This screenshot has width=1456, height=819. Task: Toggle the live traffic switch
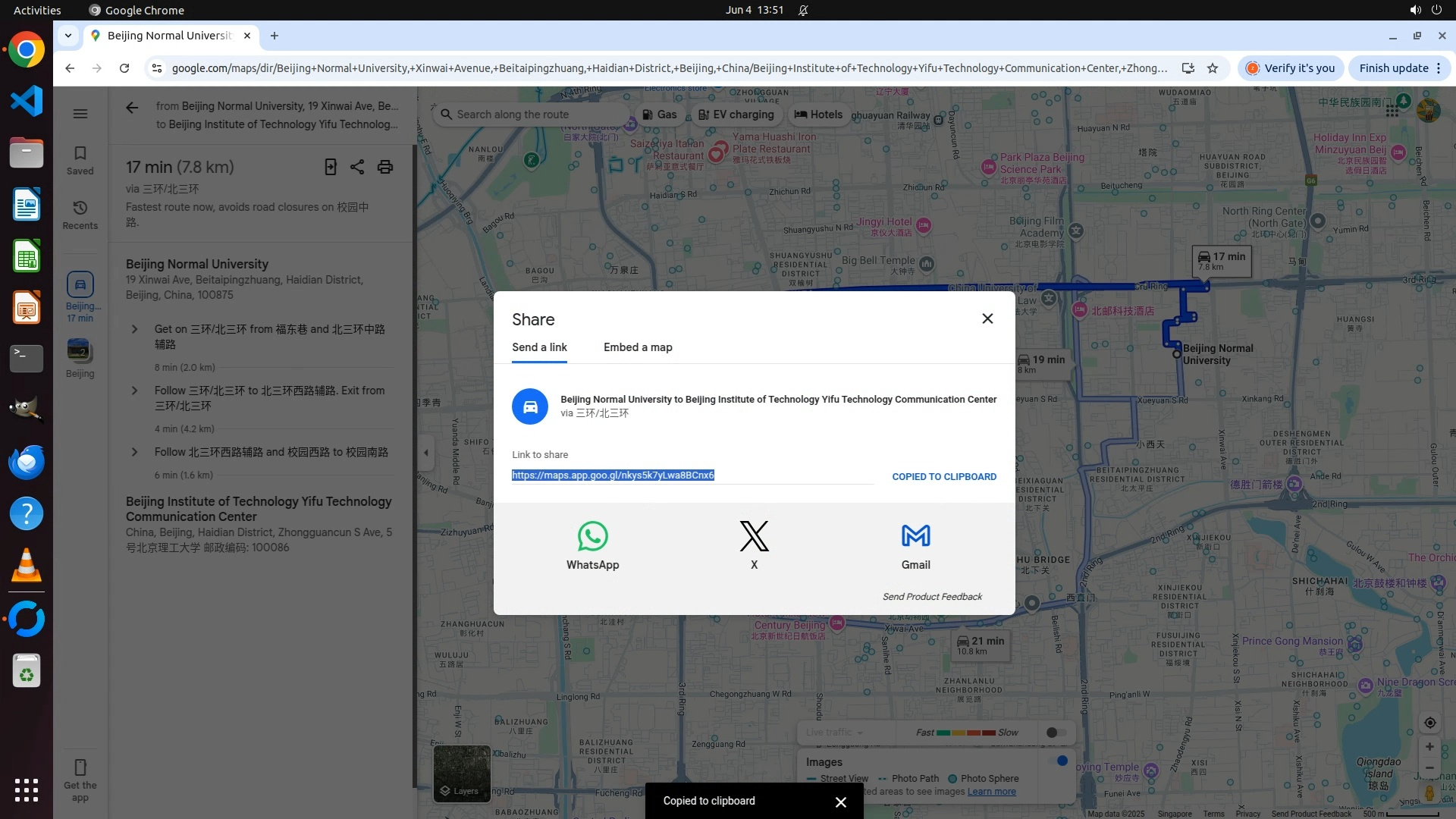pos(1056,733)
